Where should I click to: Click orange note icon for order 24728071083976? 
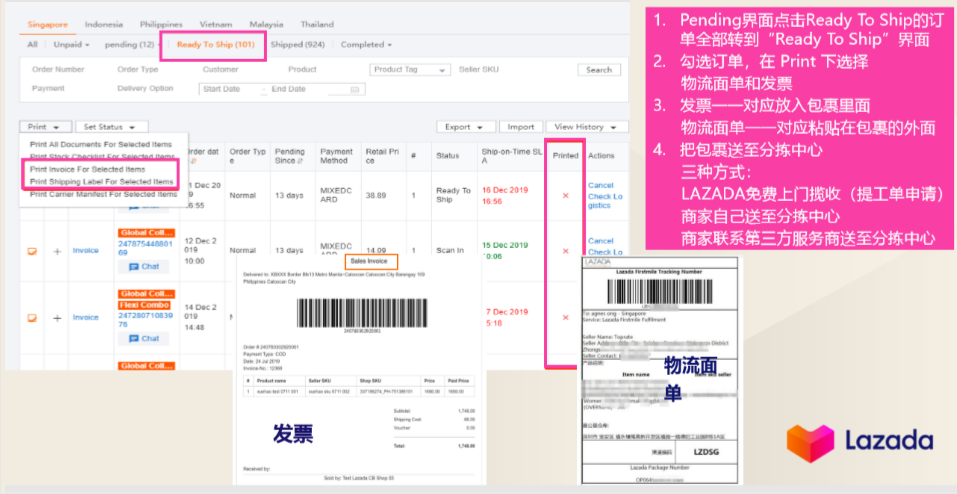(32, 318)
